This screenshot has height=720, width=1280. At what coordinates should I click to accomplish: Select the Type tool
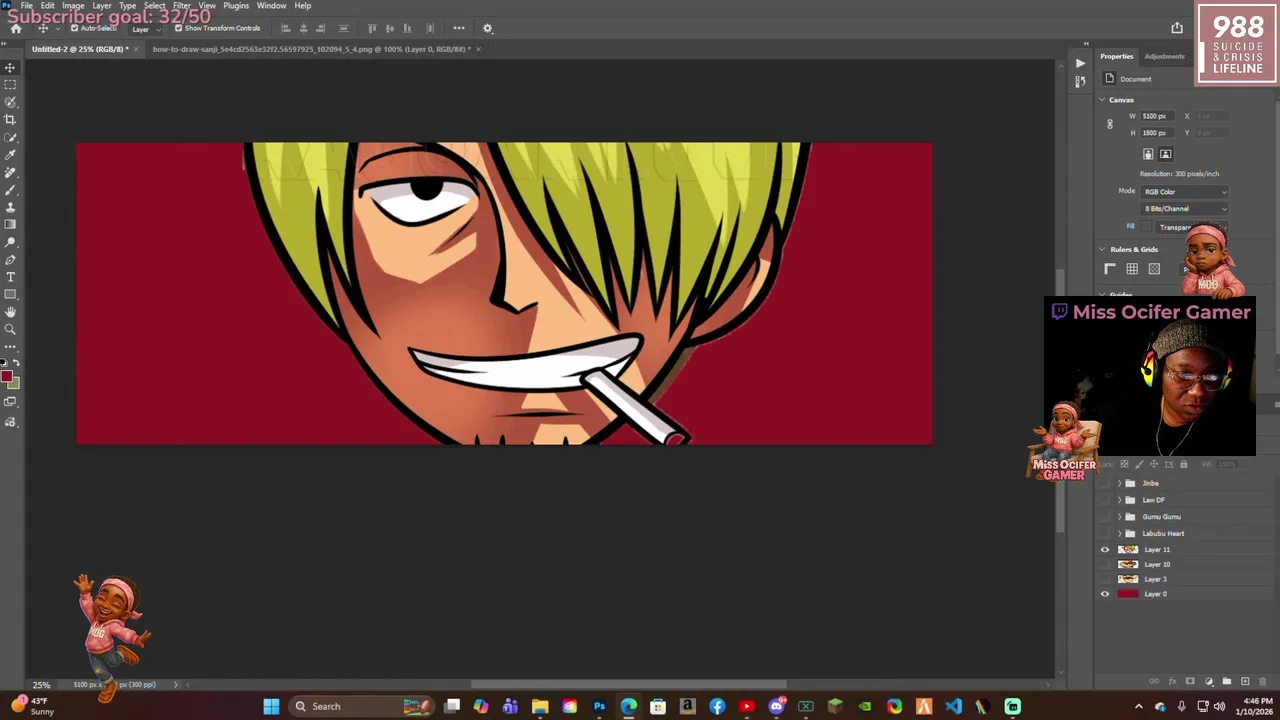[10, 277]
